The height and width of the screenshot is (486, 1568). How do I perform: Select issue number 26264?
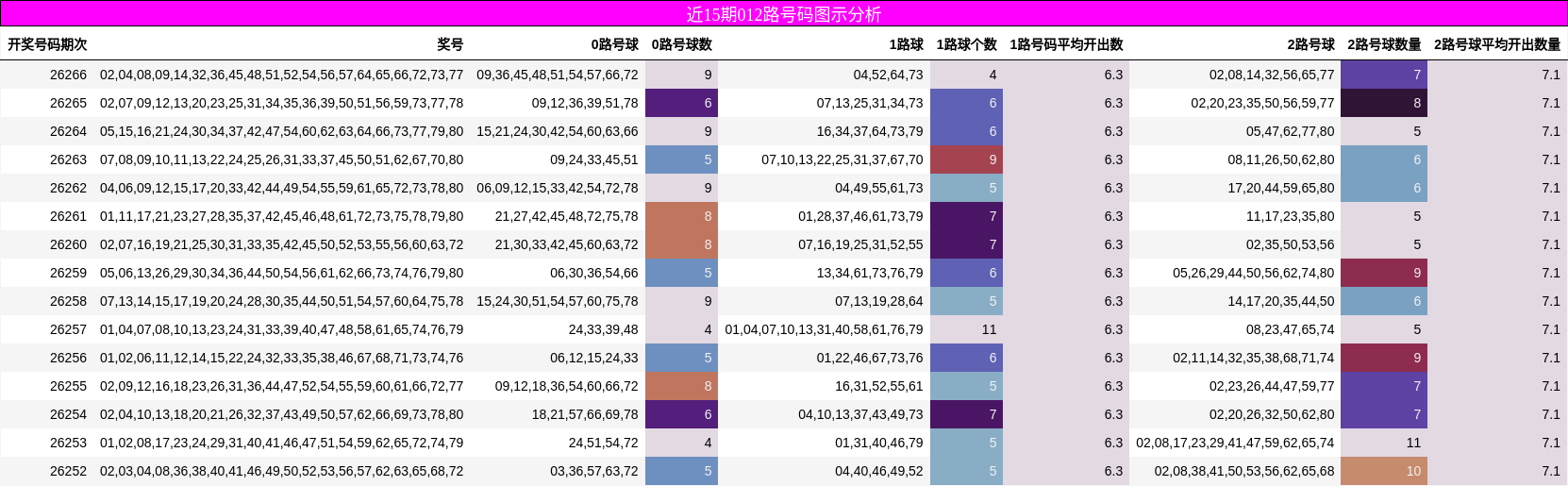tap(68, 131)
